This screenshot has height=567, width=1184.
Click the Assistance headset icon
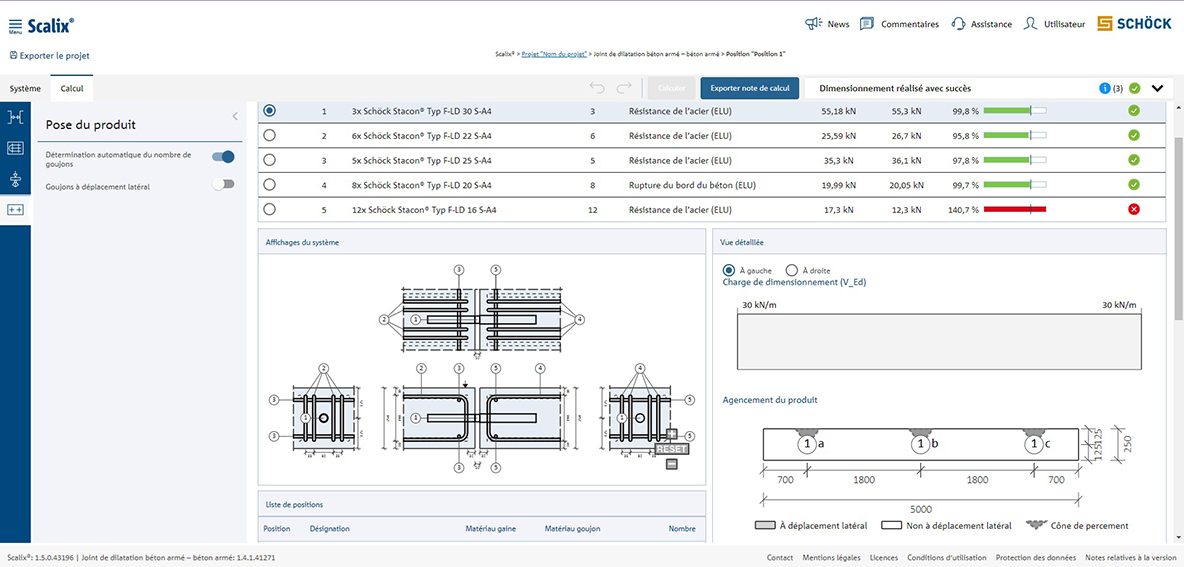(x=958, y=24)
